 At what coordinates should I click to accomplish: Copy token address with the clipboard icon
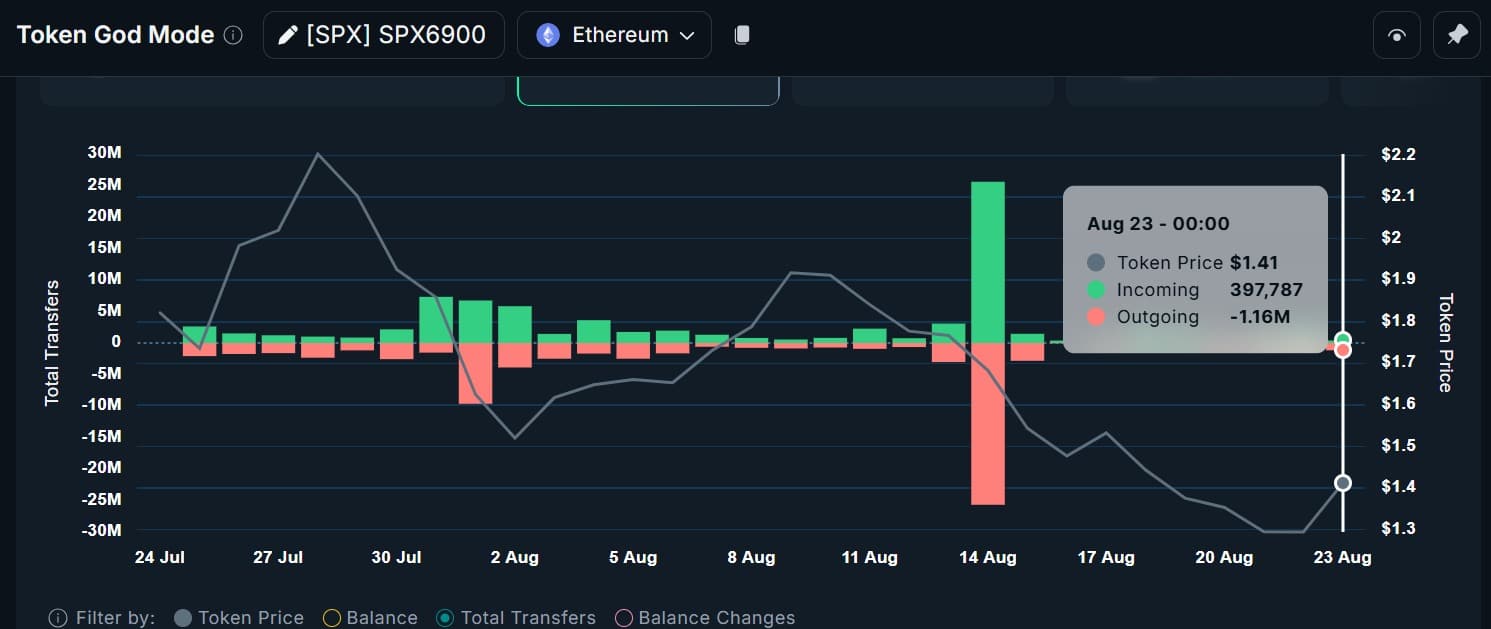pyautogui.click(x=741, y=35)
